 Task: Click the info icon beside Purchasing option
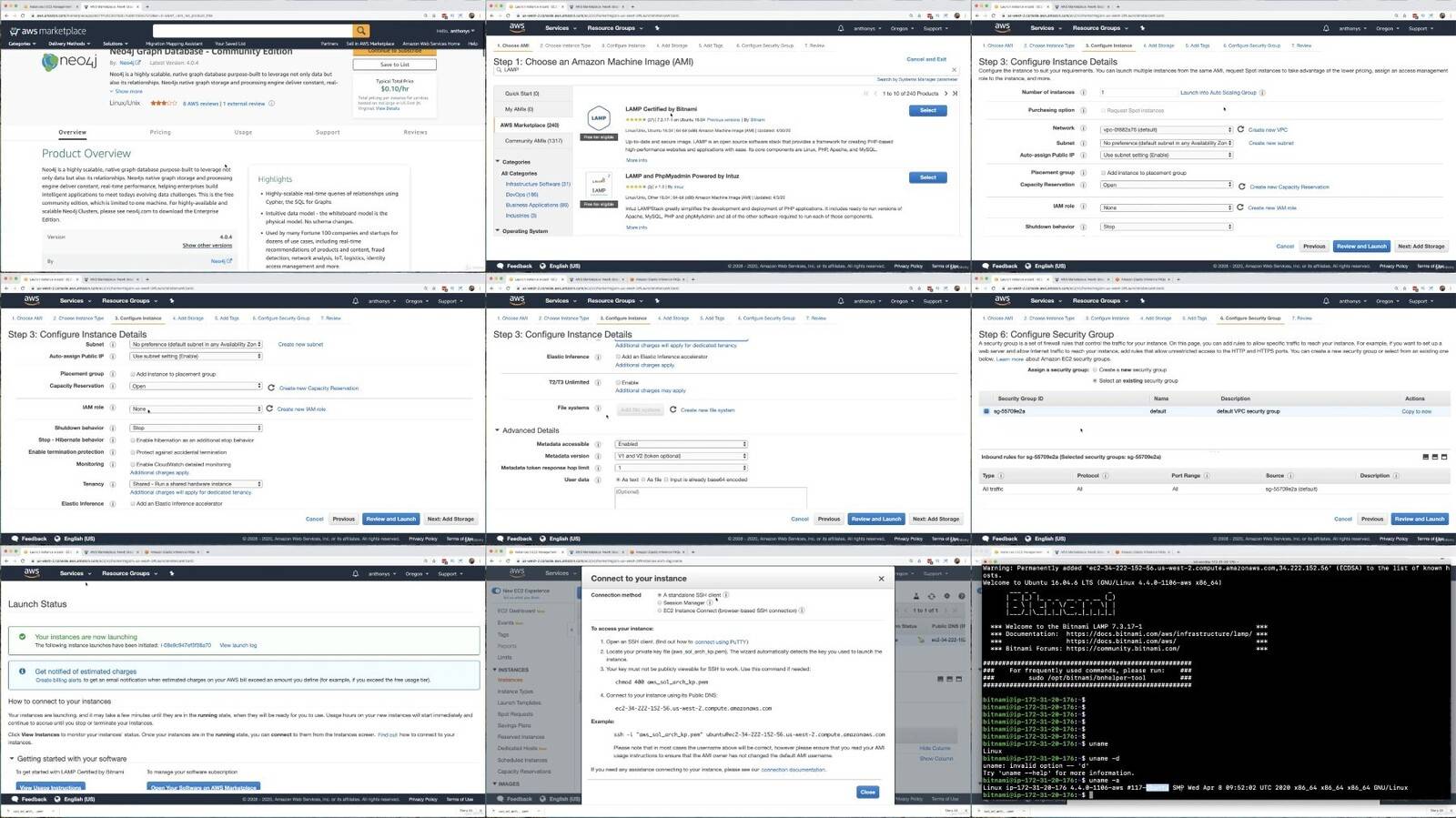click(x=1083, y=110)
